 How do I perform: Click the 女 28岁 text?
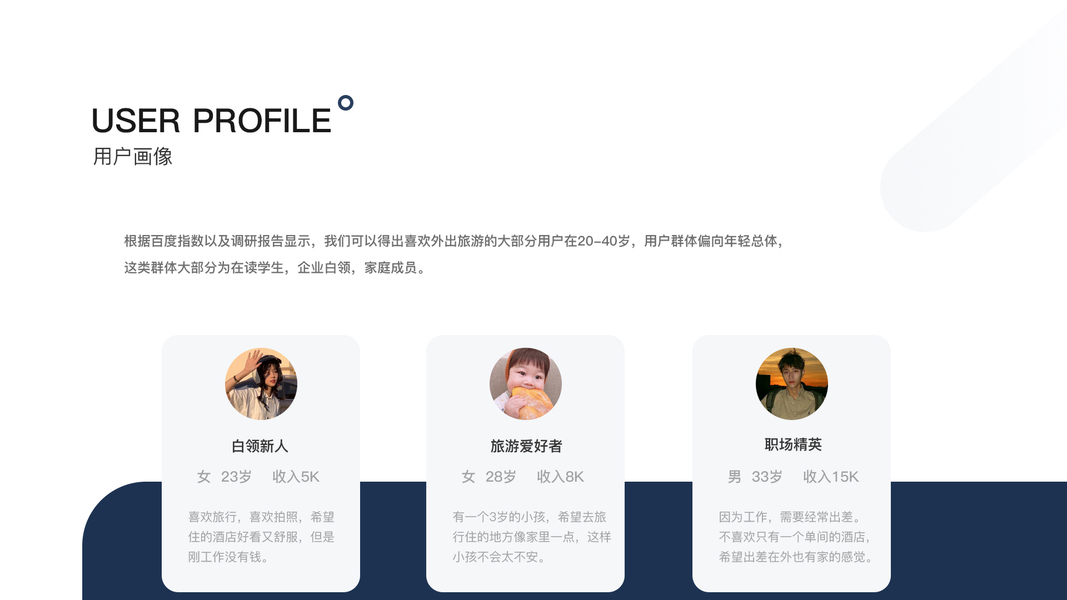[489, 477]
